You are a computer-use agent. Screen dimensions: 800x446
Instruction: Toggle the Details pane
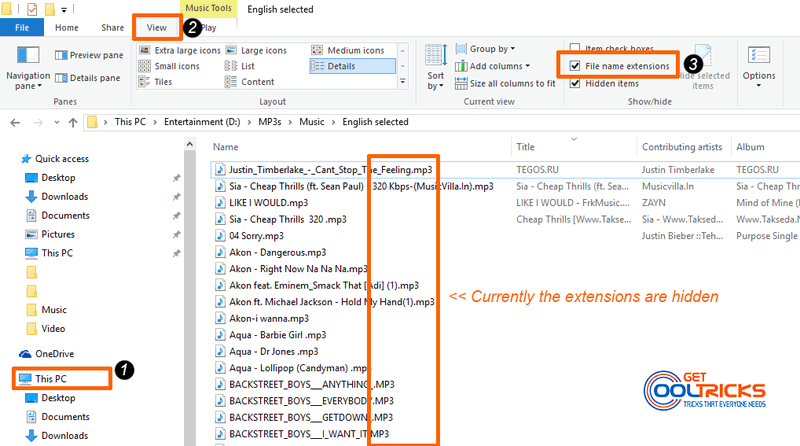tap(88, 78)
